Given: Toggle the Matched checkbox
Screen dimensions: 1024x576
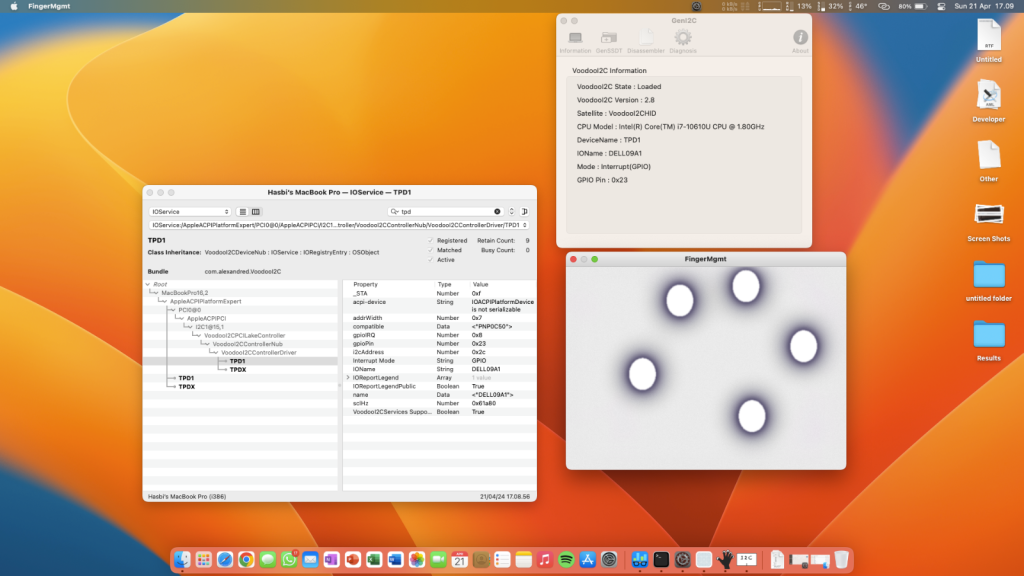Looking at the screenshot, I should tap(430, 250).
